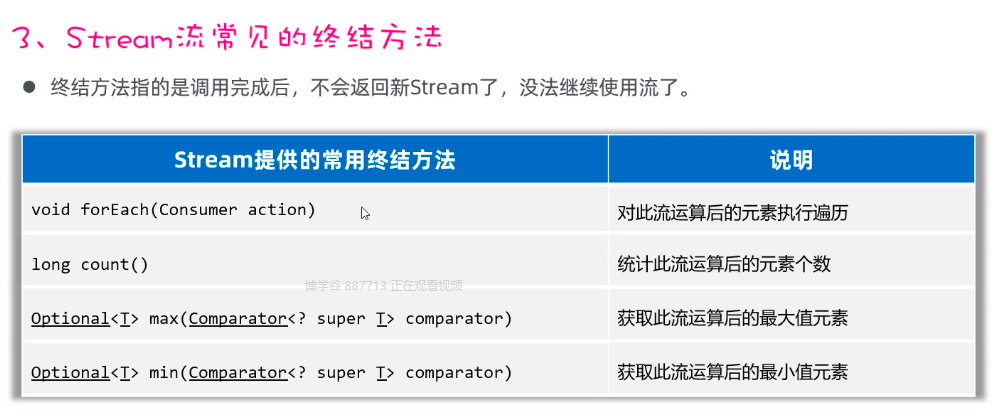
Task: Click the '获取此流运算后的最大值元素' description
Action: 733,319
